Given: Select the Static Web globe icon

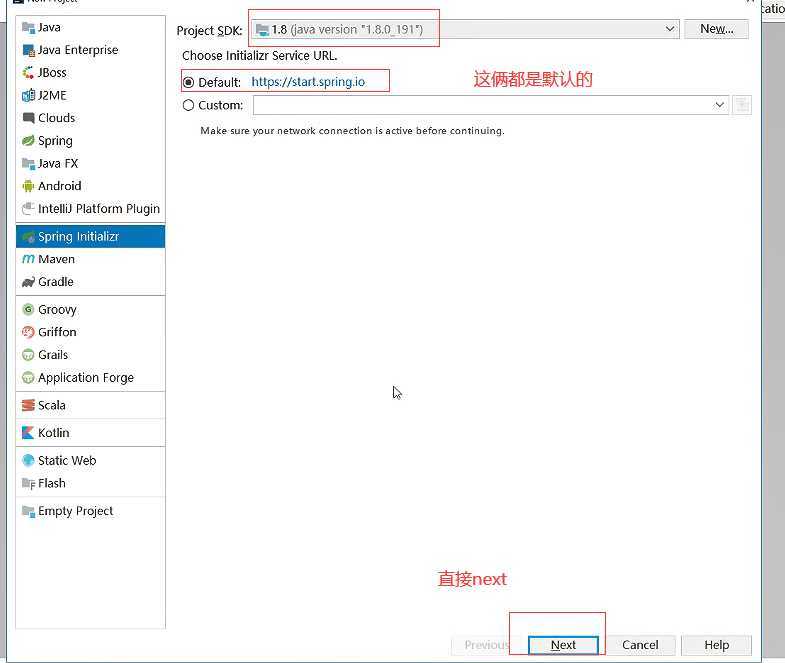Looking at the screenshot, I should (28, 460).
